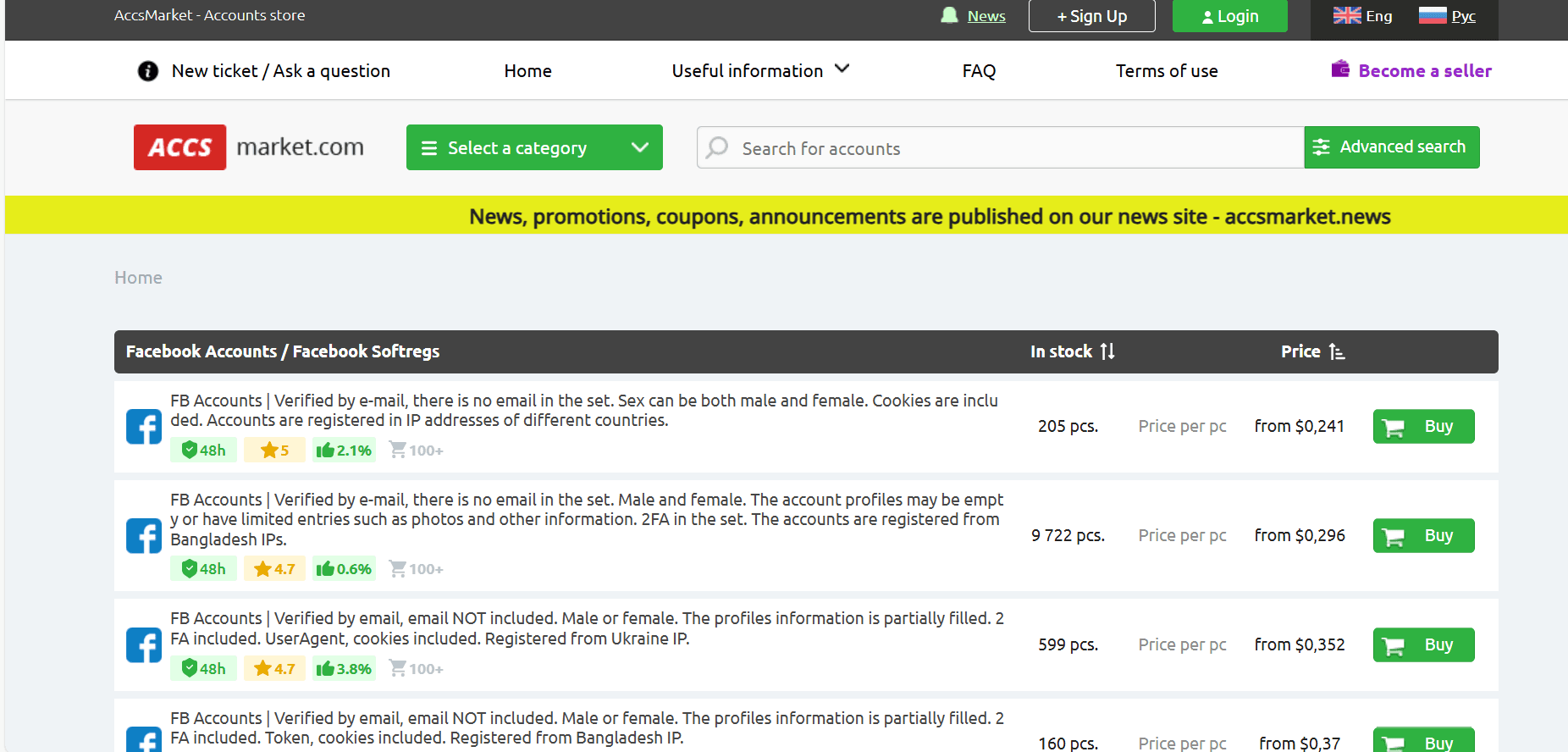Click the 9 722 pcs. stock value
The image size is (1568, 752).
[x=1068, y=536]
